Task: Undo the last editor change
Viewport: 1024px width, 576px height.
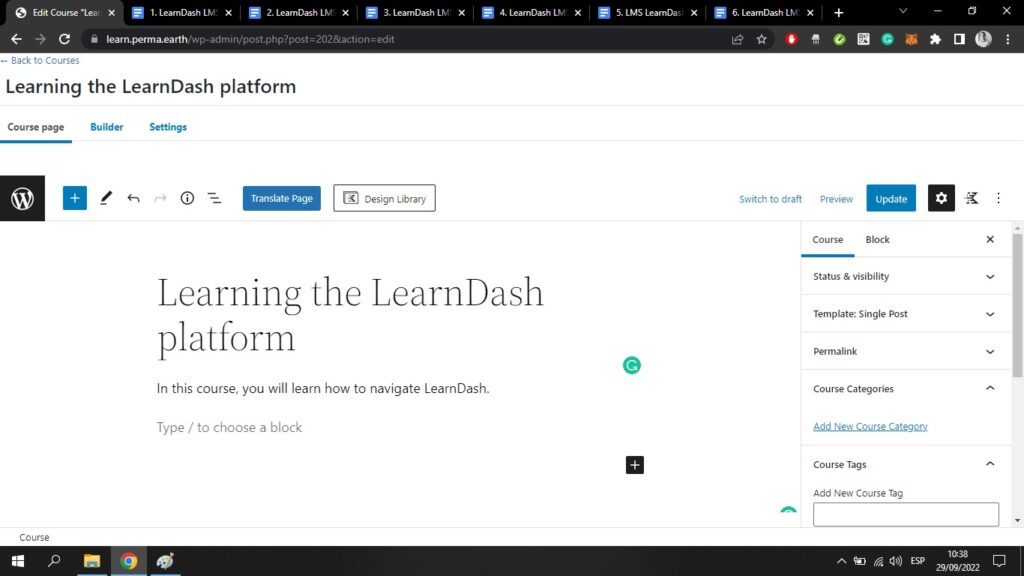Action: (x=133, y=198)
